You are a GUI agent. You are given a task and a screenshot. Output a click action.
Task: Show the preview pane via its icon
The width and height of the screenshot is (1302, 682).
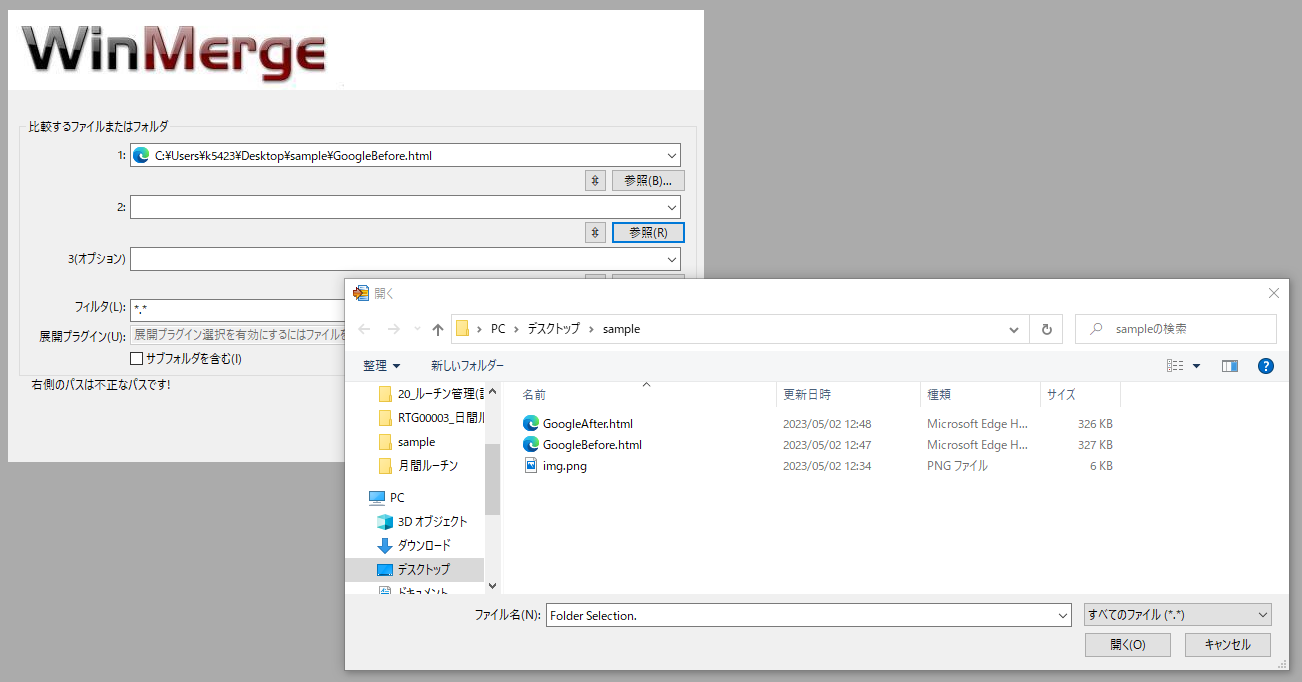1229,365
